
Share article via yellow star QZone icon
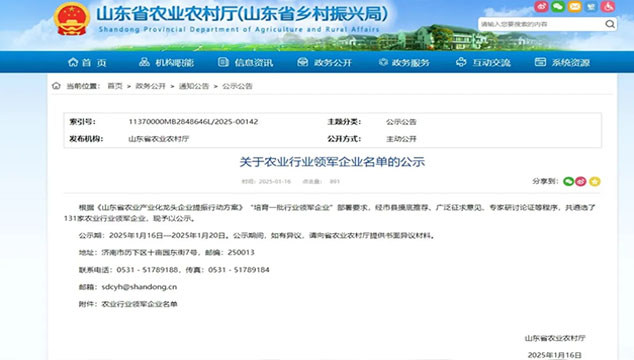[595, 182]
